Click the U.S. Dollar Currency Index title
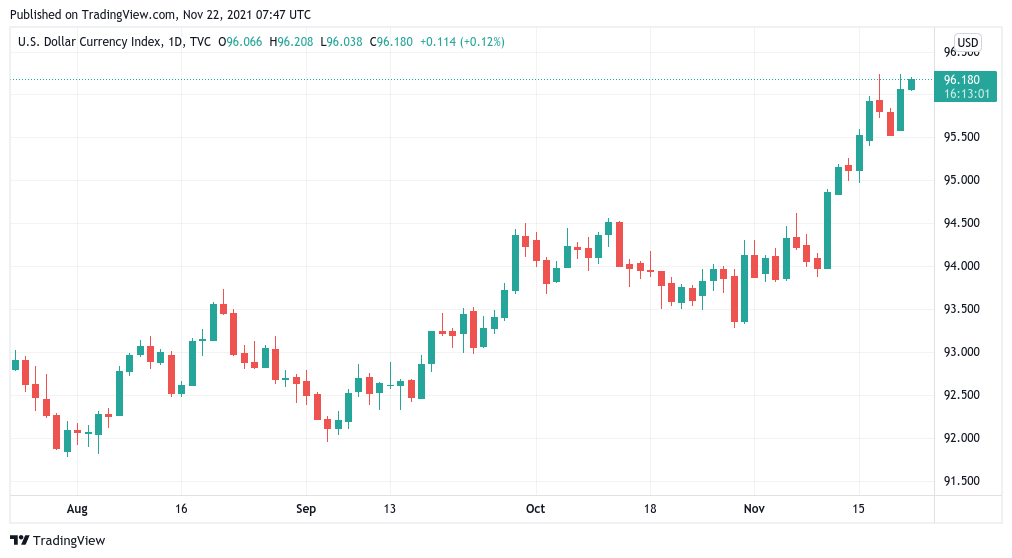The width and height of the screenshot is (1012, 558). pyautogui.click(x=90, y=42)
